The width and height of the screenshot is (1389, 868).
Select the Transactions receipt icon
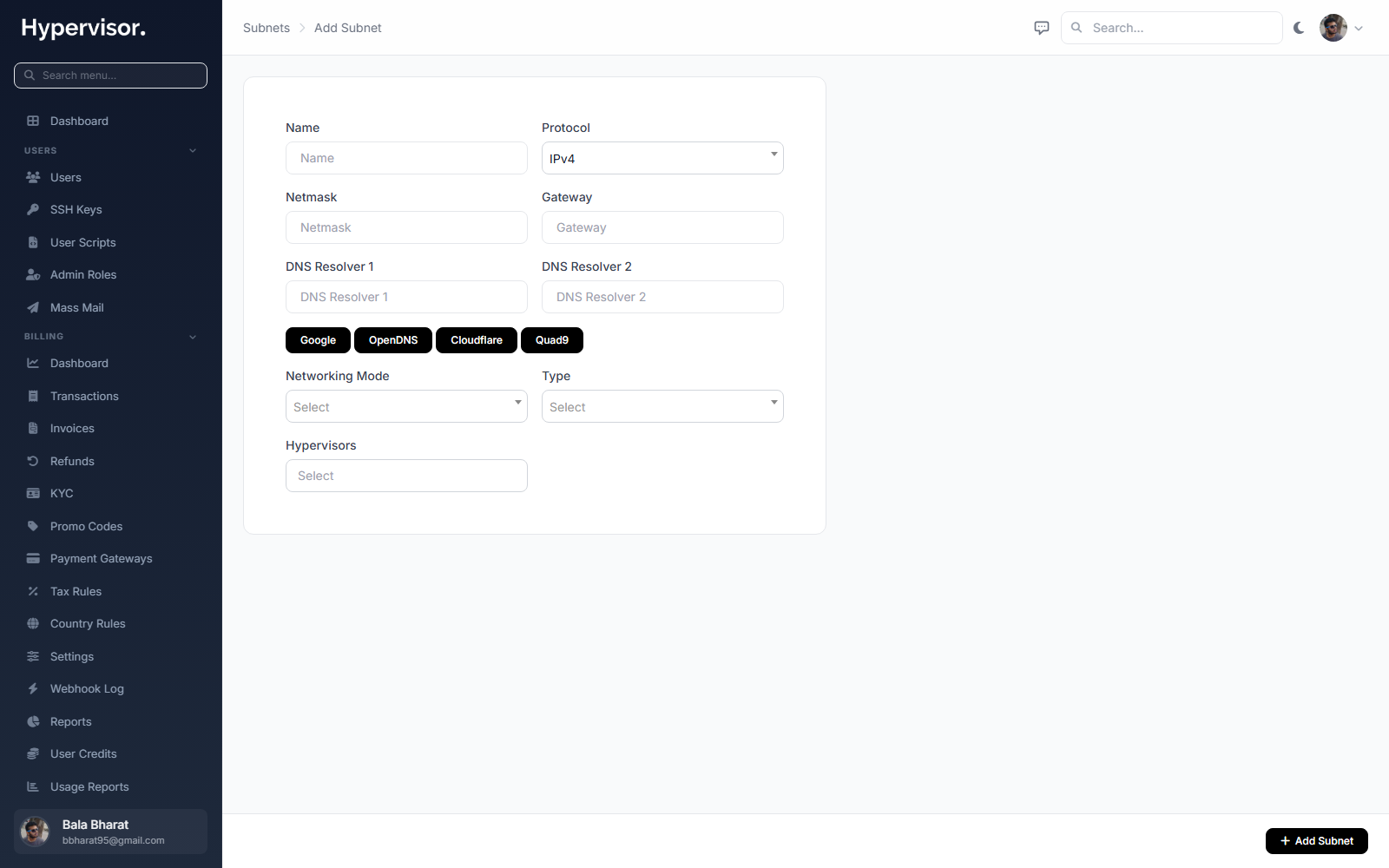pyautogui.click(x=33, y=396)
